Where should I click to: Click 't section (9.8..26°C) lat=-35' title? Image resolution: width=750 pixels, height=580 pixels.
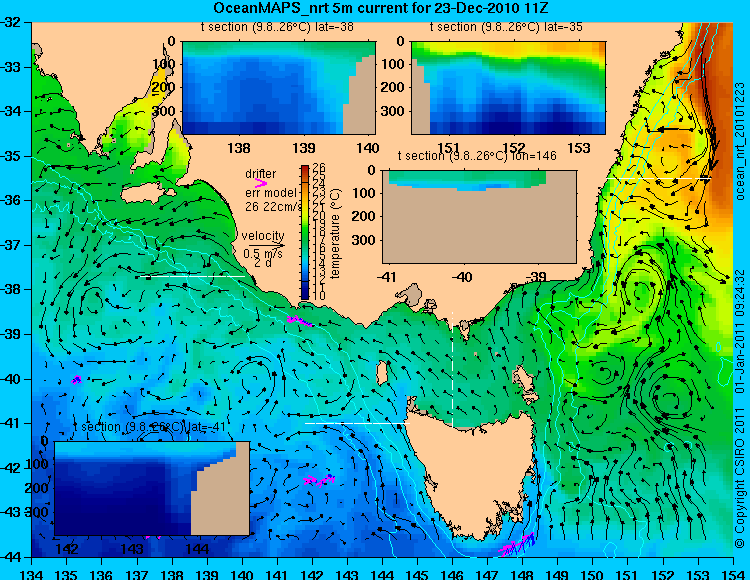(x=506, y=27)
